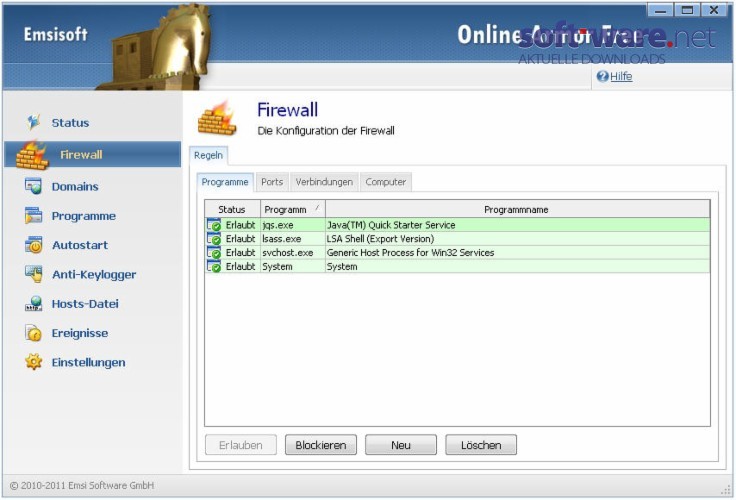Click the Domains sidebar icon
The height and width of the screenshot is (500, 736).
tap(33, 186)
